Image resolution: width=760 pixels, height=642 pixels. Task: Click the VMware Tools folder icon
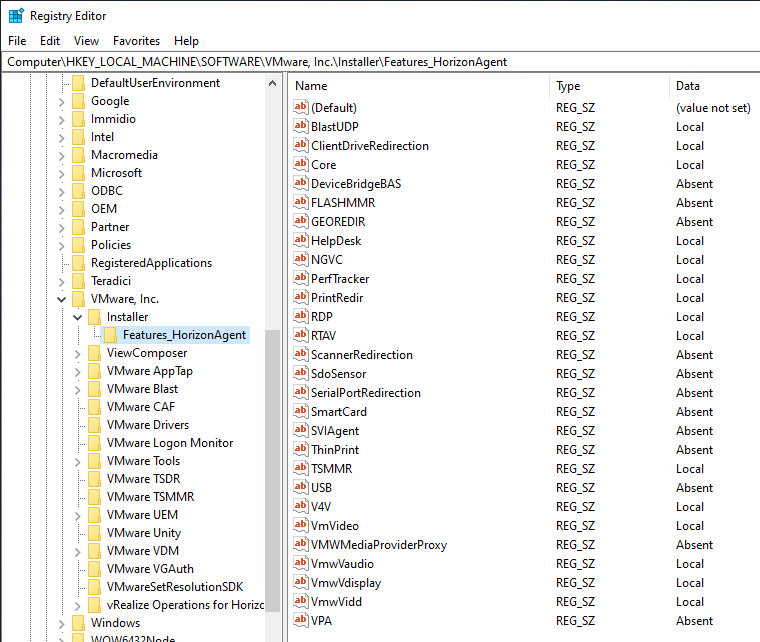(x=95, y=461)
